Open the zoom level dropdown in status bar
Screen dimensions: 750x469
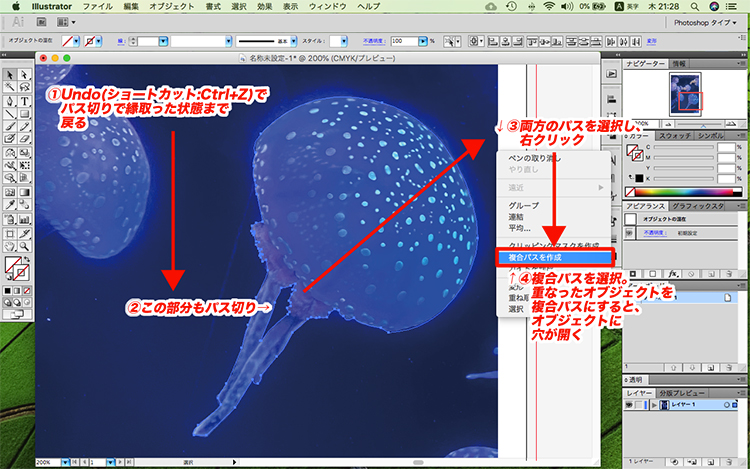[x=66, y=462]
